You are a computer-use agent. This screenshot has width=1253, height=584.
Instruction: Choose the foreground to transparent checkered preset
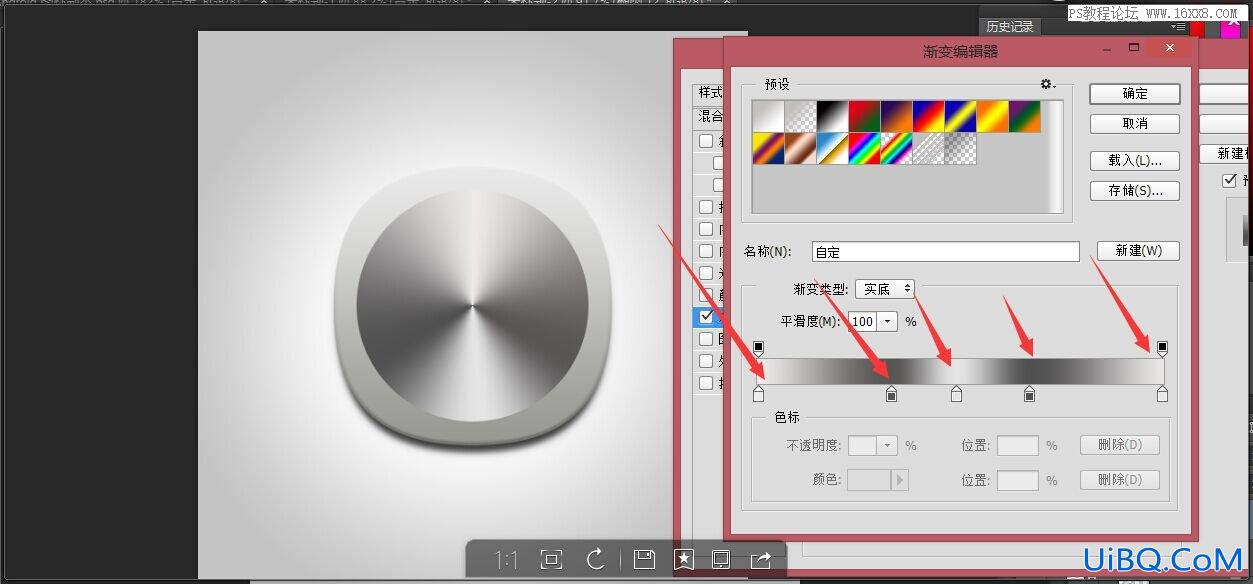pyautogui.click(x=801, y=116)
